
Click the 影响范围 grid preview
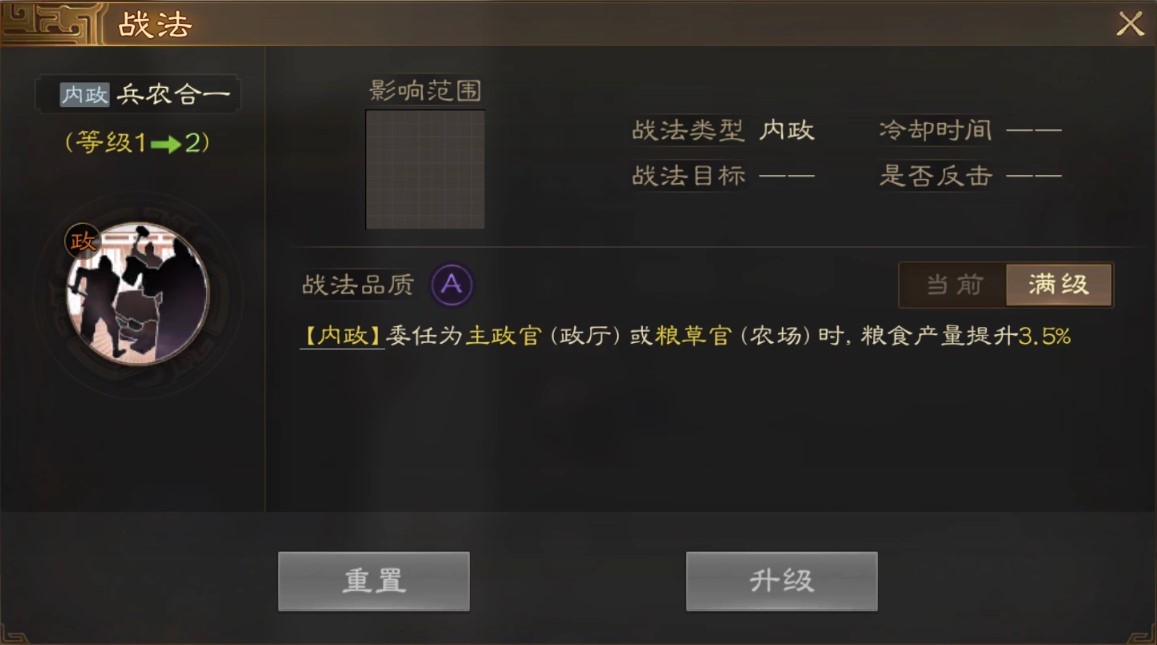click(x=425, y=170)
